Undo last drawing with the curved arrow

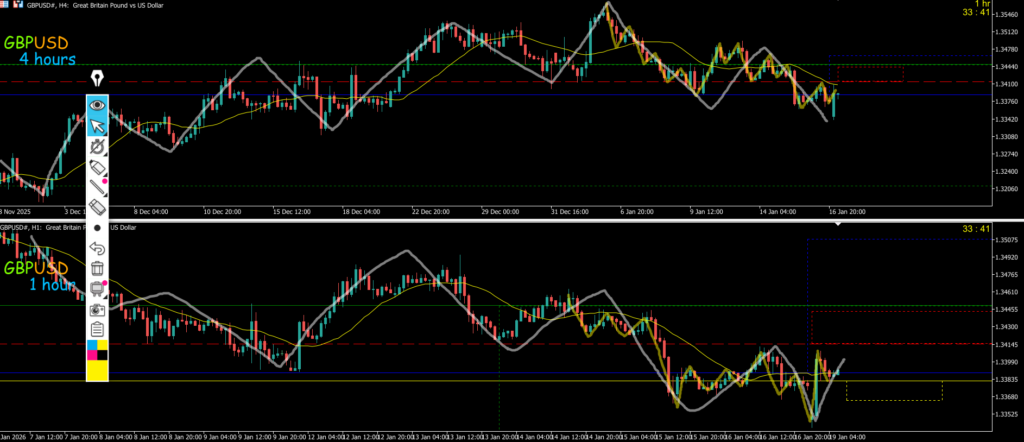pyautogui.click(x=97, y=247)
